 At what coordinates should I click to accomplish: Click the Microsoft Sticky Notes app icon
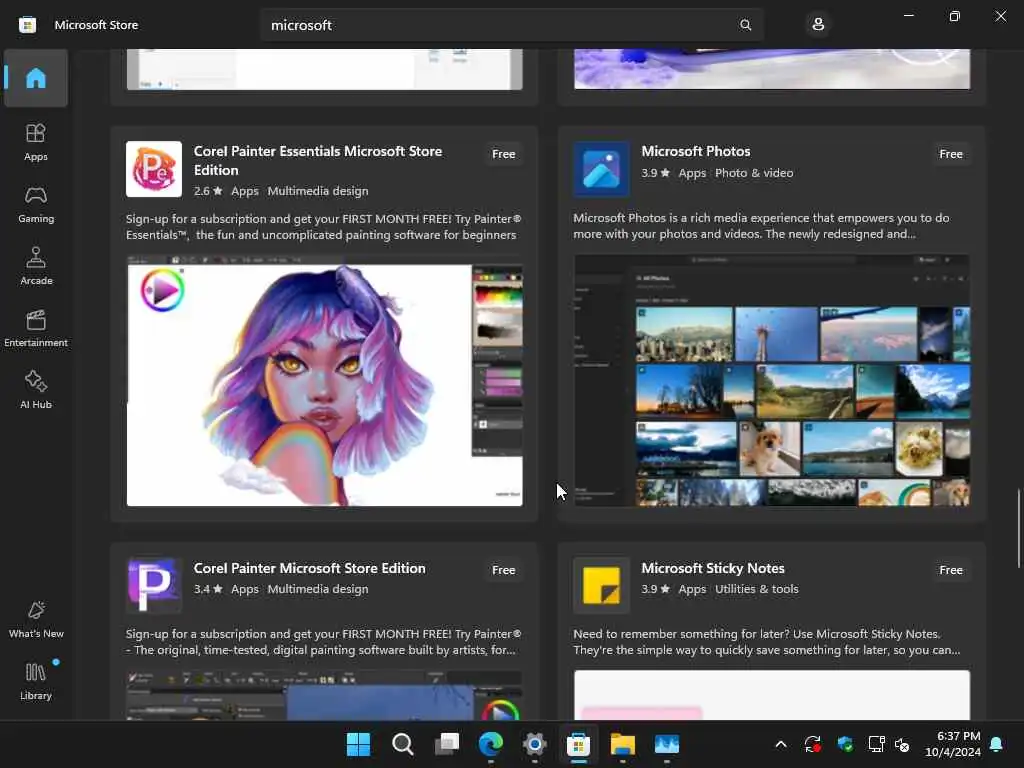tap(601, 585)
